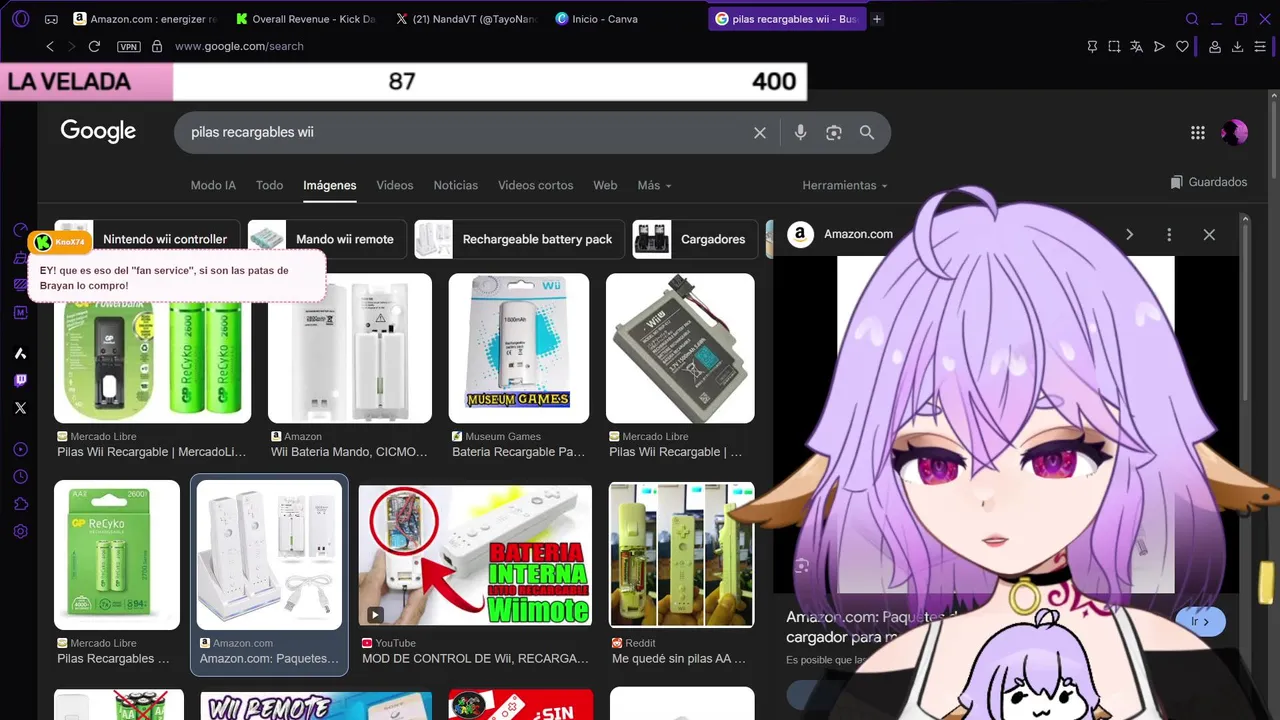This screenshot has height=720, width=1280.
Task: Select the Nintendo wii controller chip
Action: 147,239
